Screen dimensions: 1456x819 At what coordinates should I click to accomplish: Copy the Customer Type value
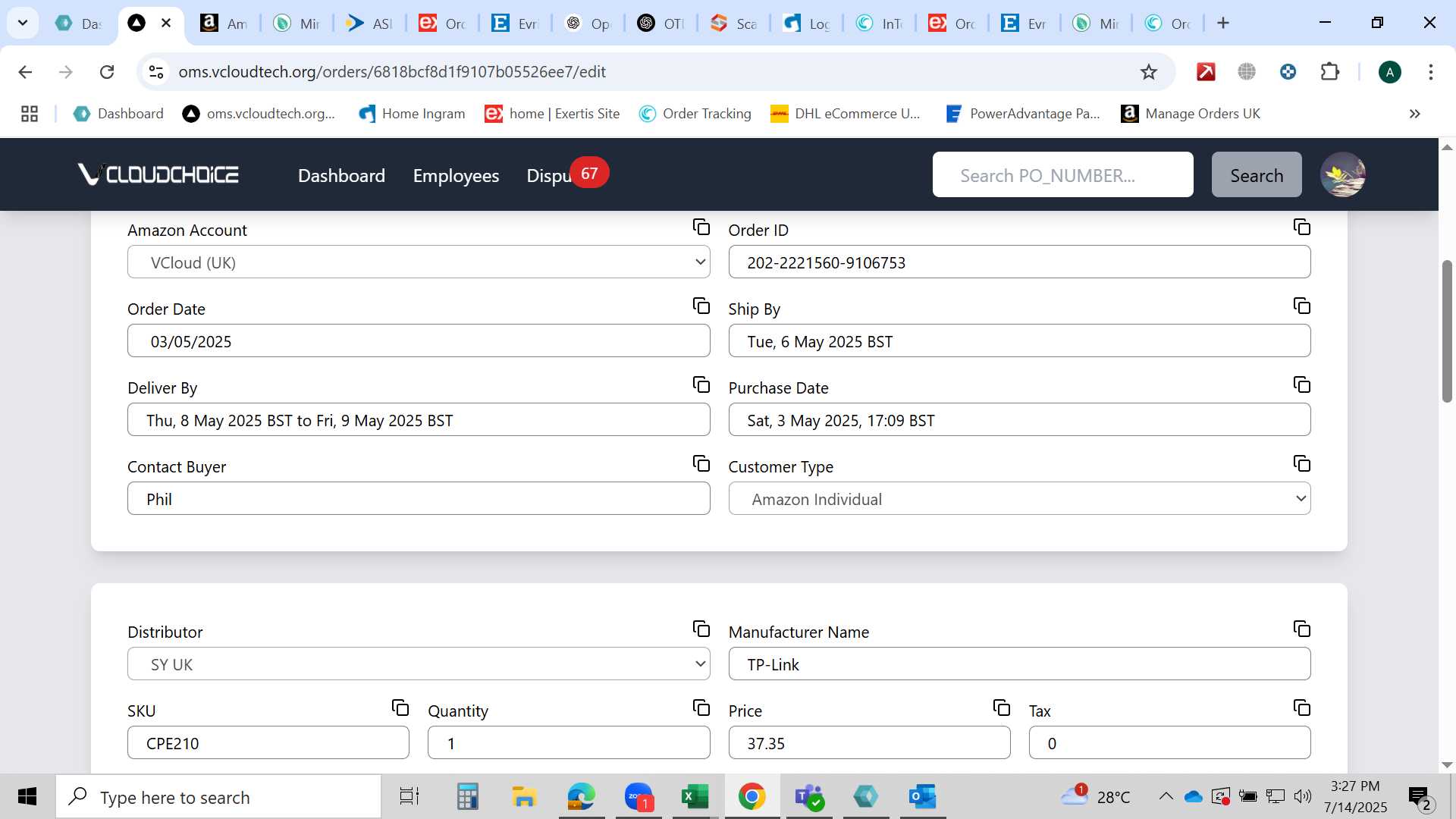1302,464
